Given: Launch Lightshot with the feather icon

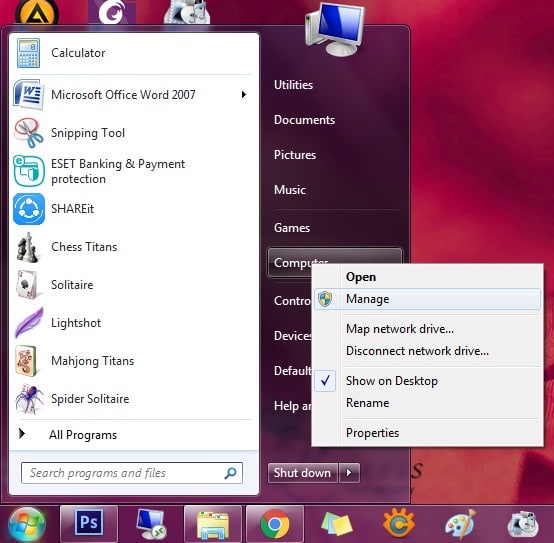Looking at the screenshot, I should 29,323.
